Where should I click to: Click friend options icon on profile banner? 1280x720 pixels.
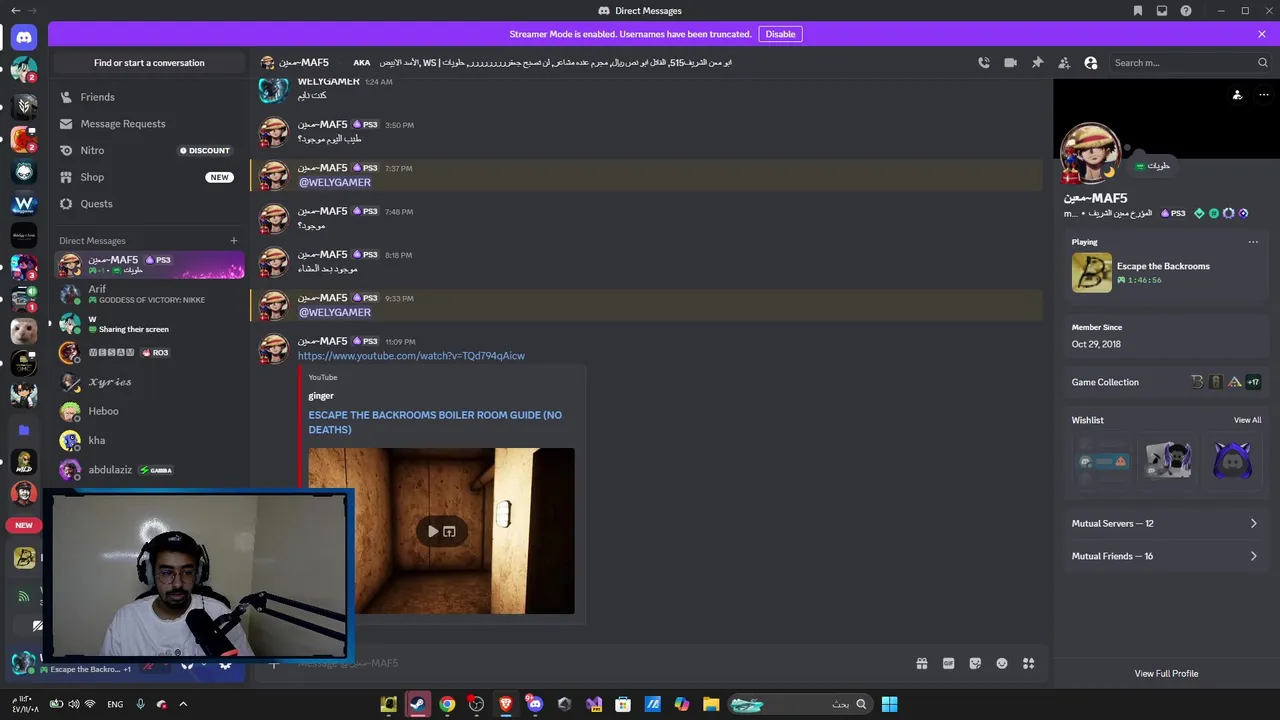click(x=1237, y=95)
